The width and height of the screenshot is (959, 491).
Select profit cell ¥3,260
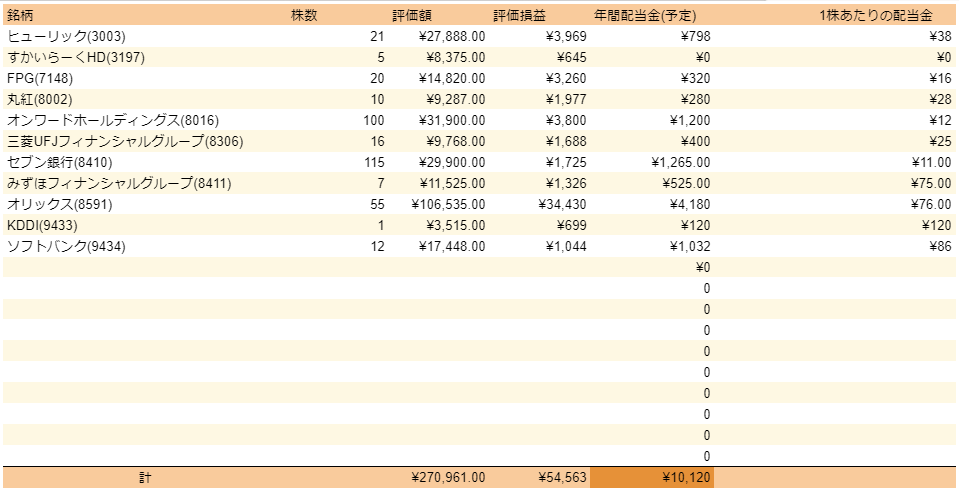point(566,78)
